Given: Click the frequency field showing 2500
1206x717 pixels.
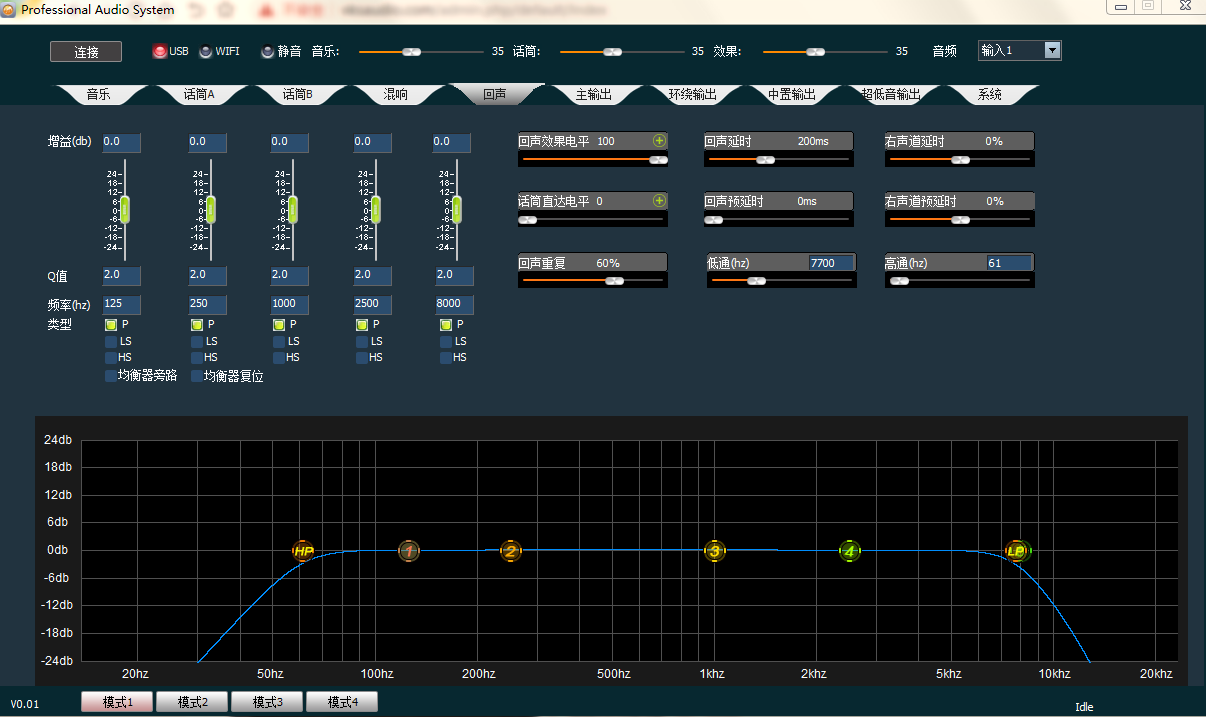Looking at the screenshot, I should tap(372, 304).
